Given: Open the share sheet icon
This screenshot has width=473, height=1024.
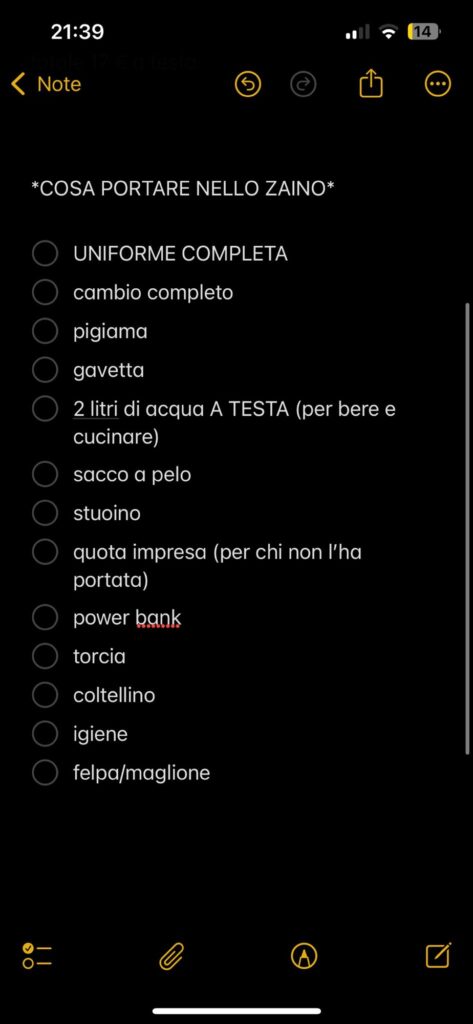Looking at the screenshot, I should click(x=370, y=84).
